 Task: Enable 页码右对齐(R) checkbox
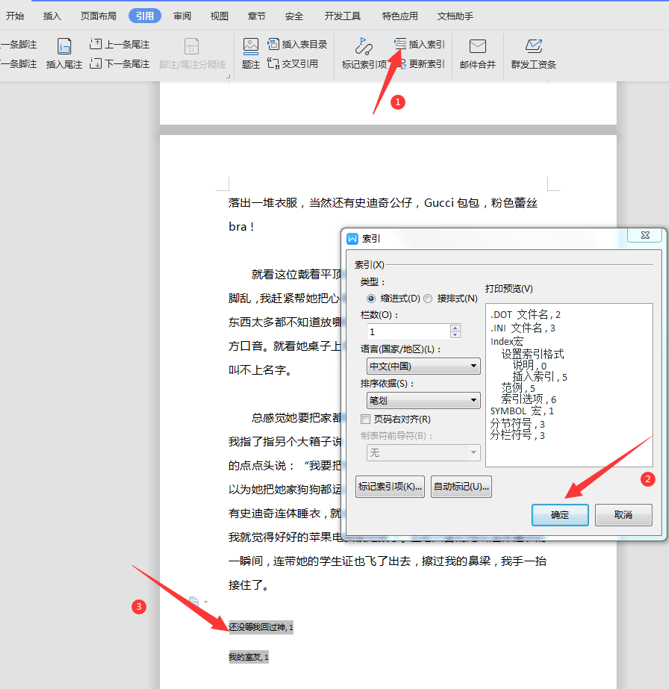pyautogui.click(x=365, y=419)
